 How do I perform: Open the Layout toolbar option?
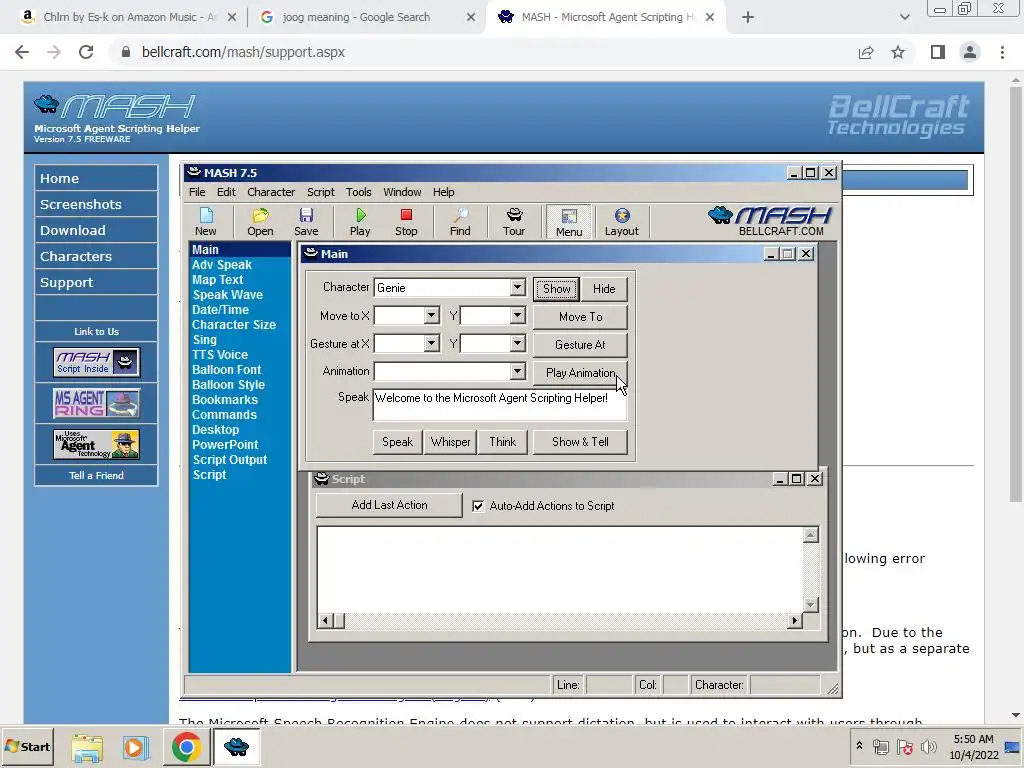coord(621,222)
